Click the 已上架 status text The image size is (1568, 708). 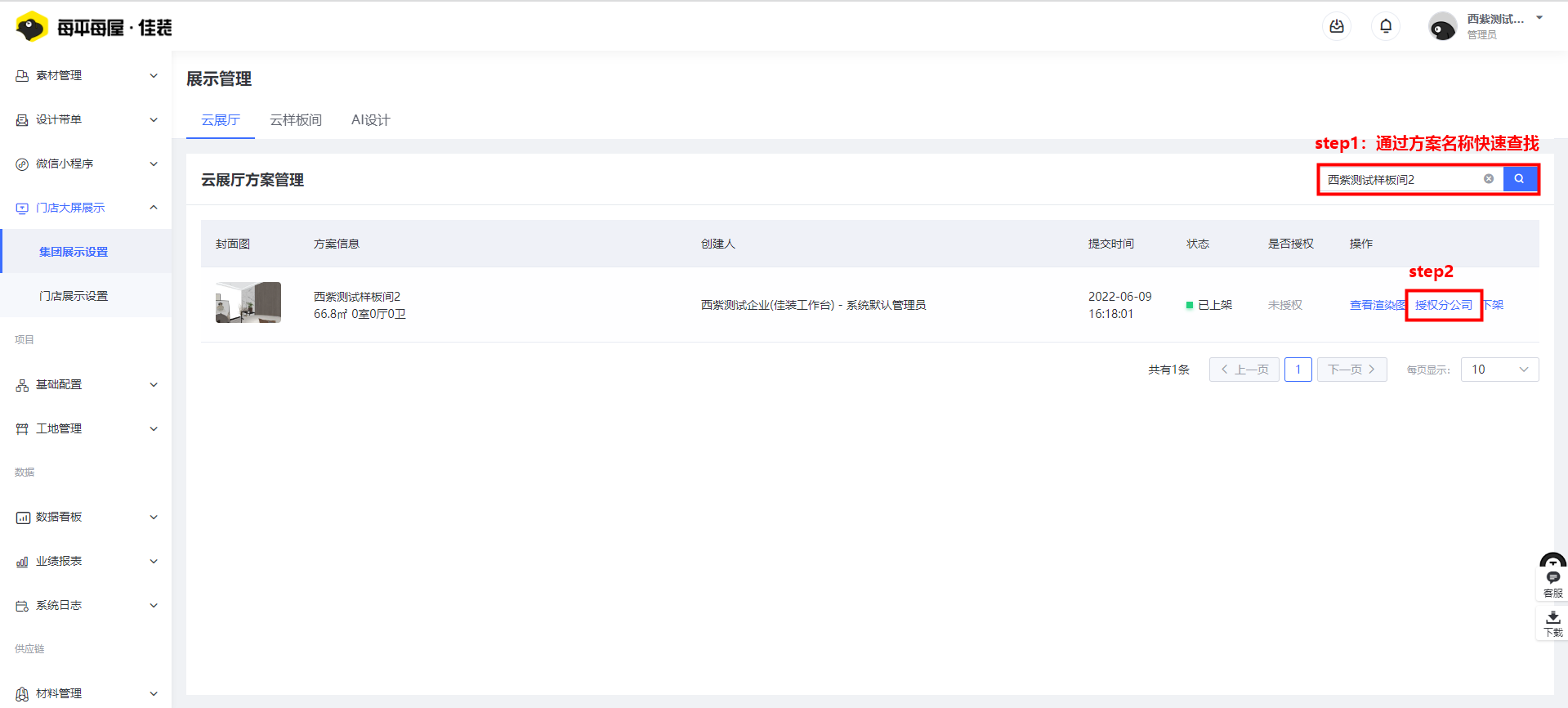coord(1215,305)
